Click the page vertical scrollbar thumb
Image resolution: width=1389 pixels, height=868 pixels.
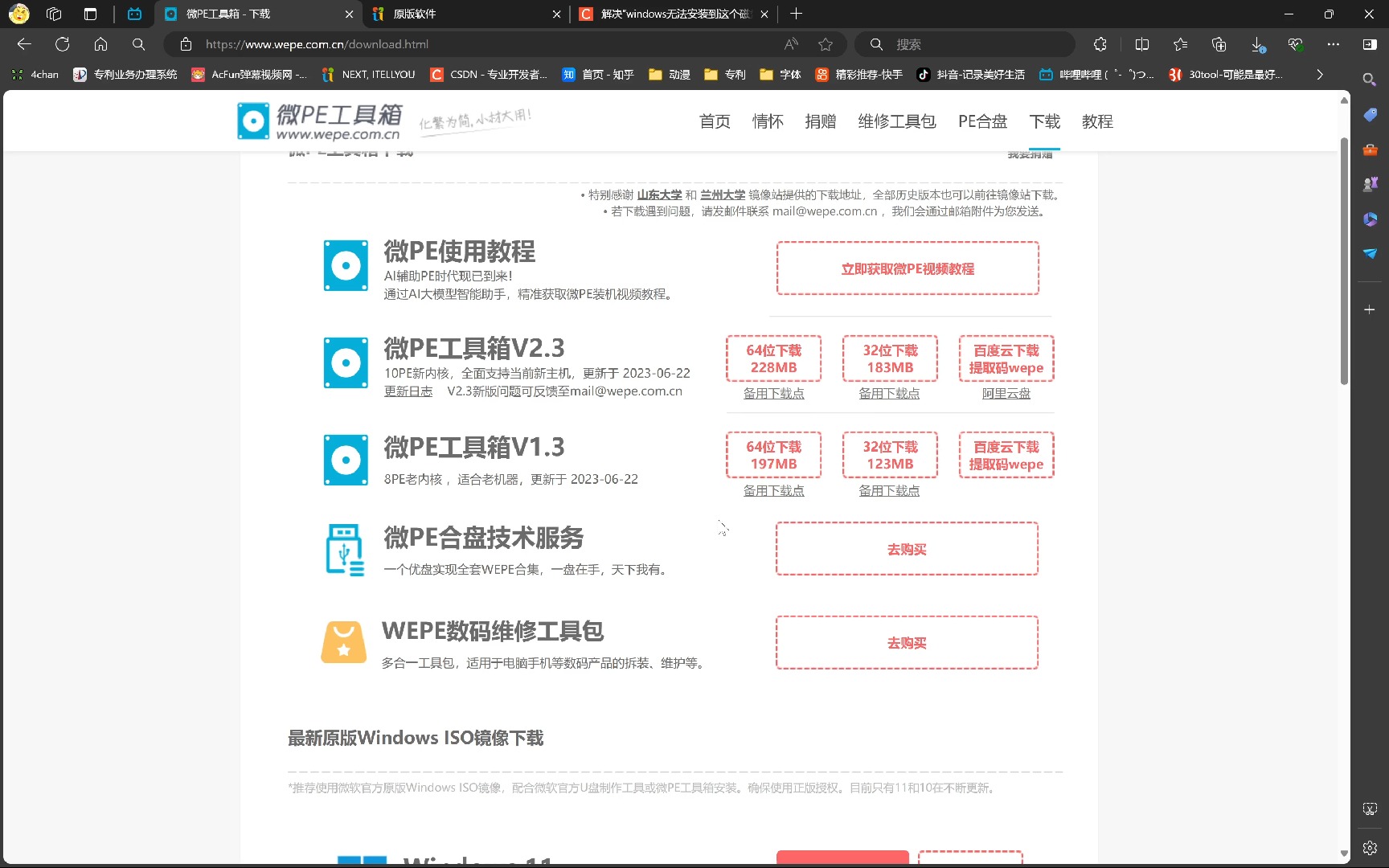(x=1344, y=261)
